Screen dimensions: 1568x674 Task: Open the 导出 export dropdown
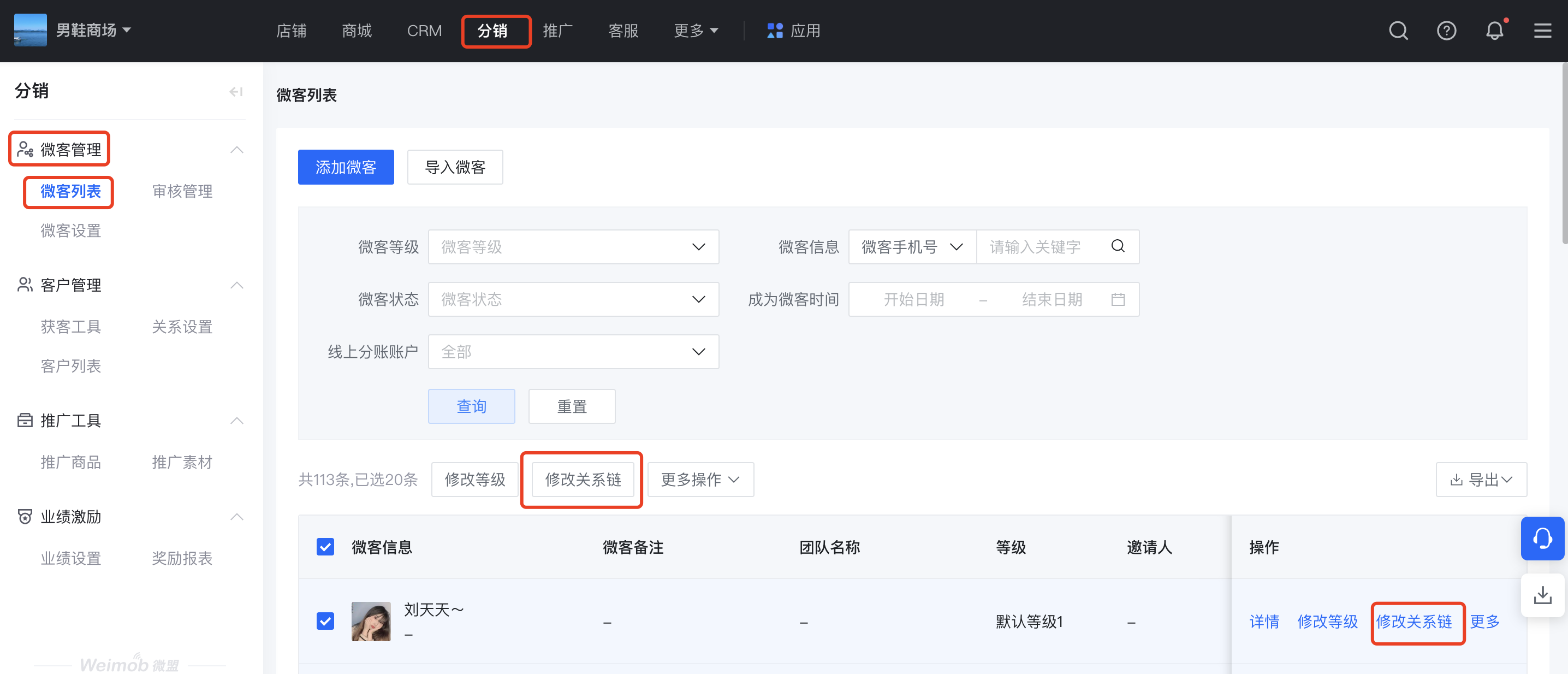[1481, 479]
